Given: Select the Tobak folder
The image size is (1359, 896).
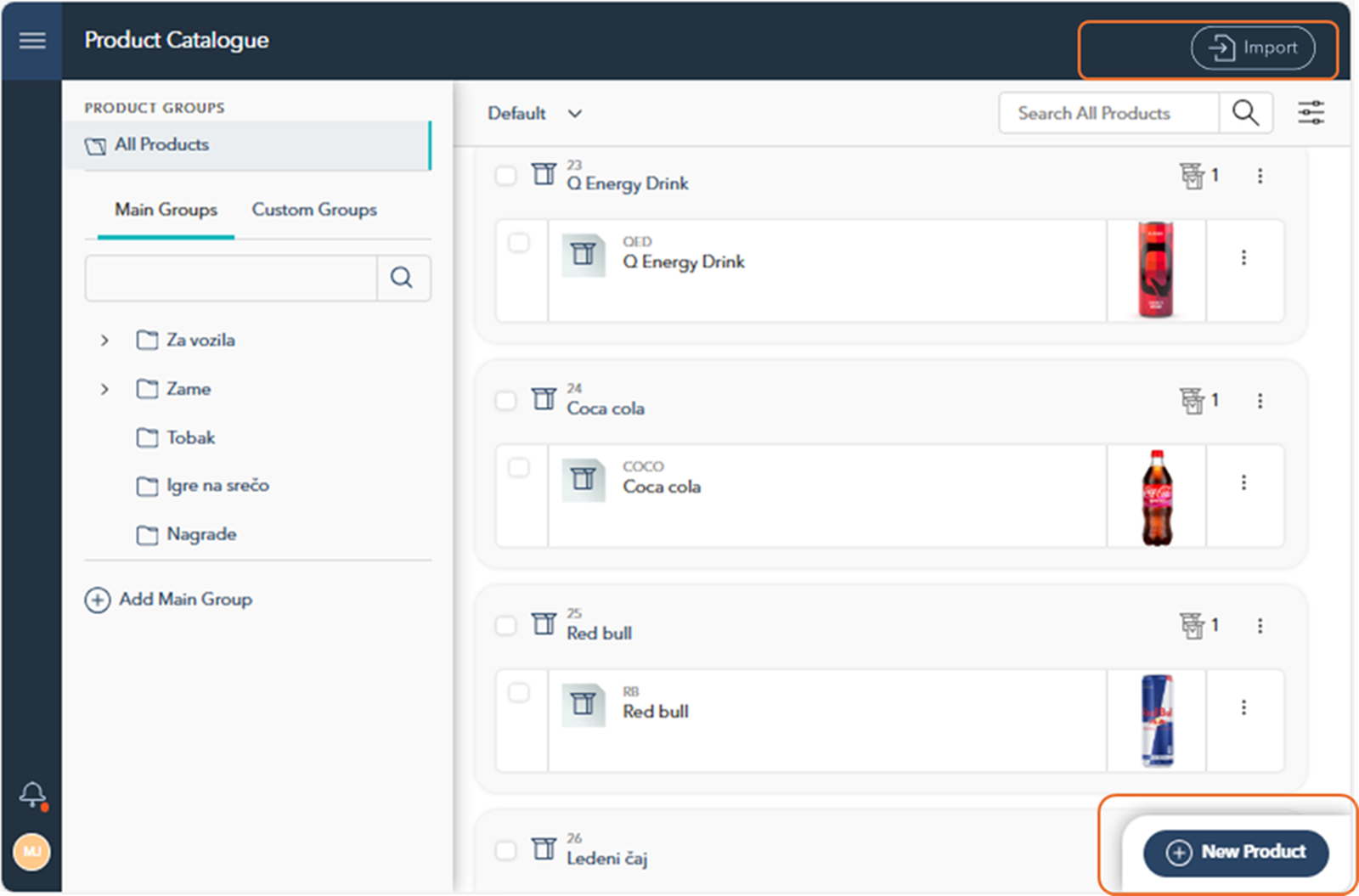Looking at the screenshot, I should [x=176, y=438].
